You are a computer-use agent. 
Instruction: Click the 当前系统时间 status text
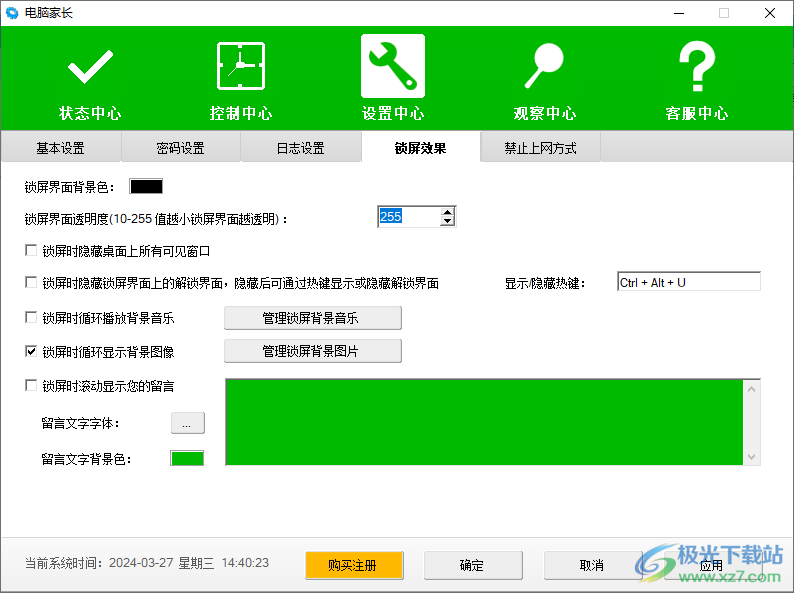147,563
